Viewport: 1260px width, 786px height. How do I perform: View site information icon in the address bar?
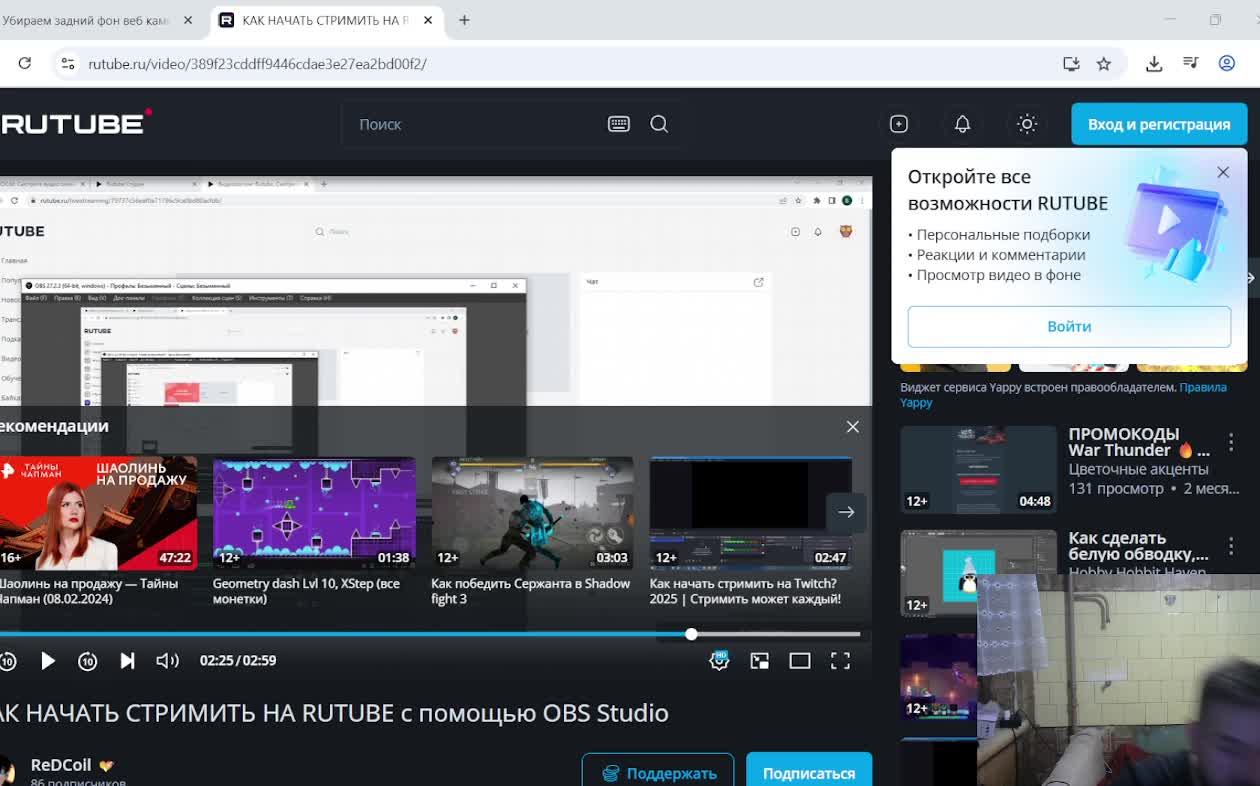pyautogui.click(x=68, y=63)
